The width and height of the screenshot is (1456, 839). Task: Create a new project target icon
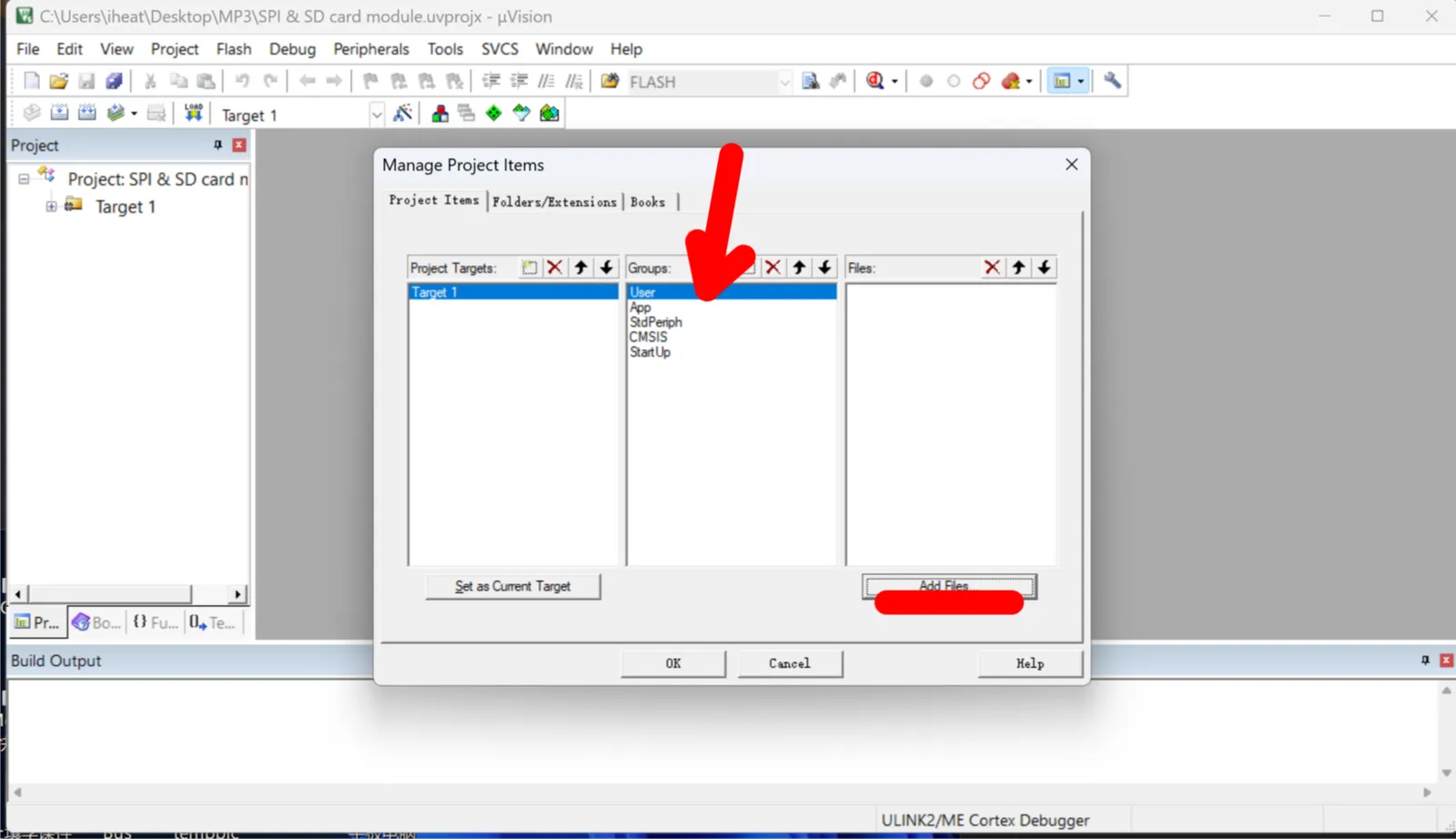[x=529, y=267]
